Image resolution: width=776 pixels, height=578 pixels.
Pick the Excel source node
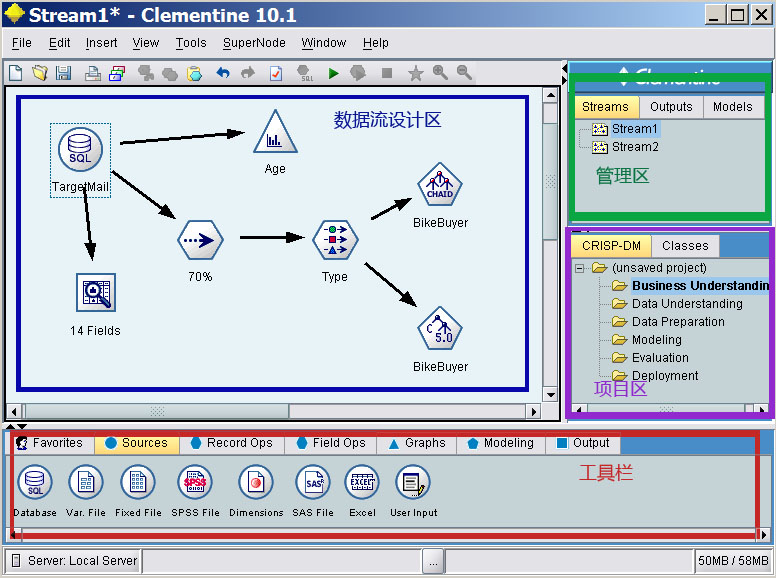(362, 482)
